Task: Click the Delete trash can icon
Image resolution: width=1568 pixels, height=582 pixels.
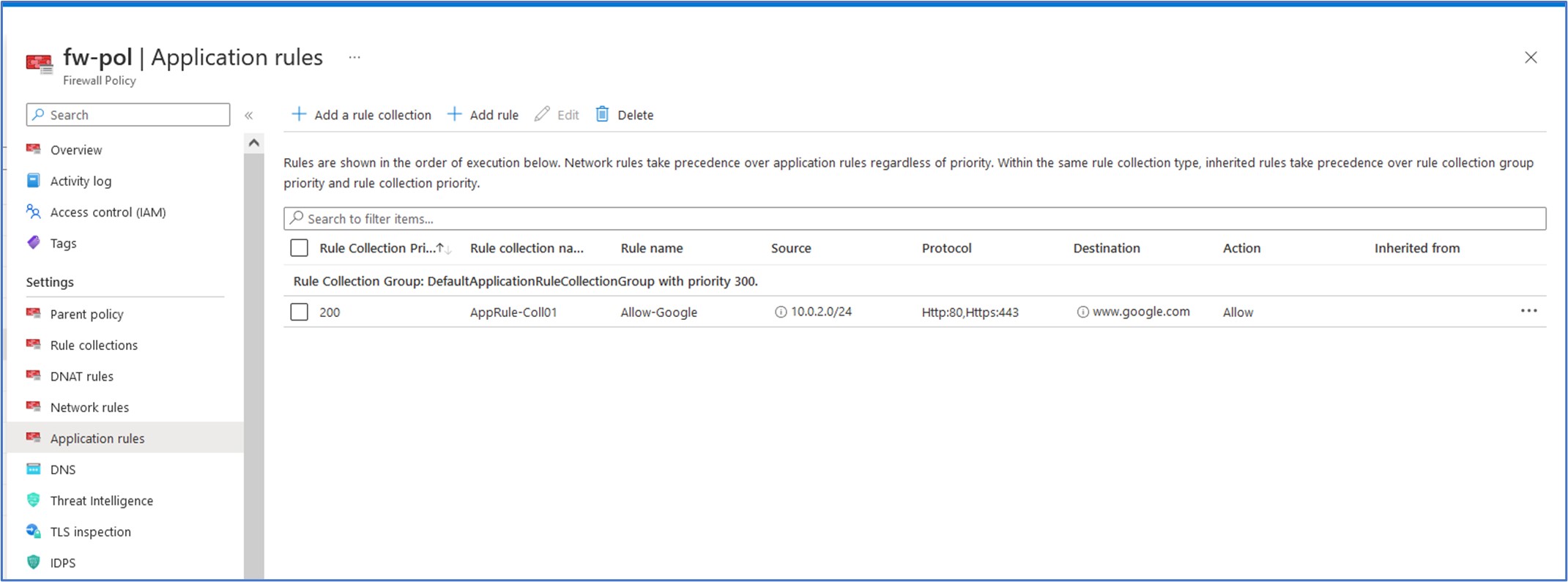Action: pos(602,114)
